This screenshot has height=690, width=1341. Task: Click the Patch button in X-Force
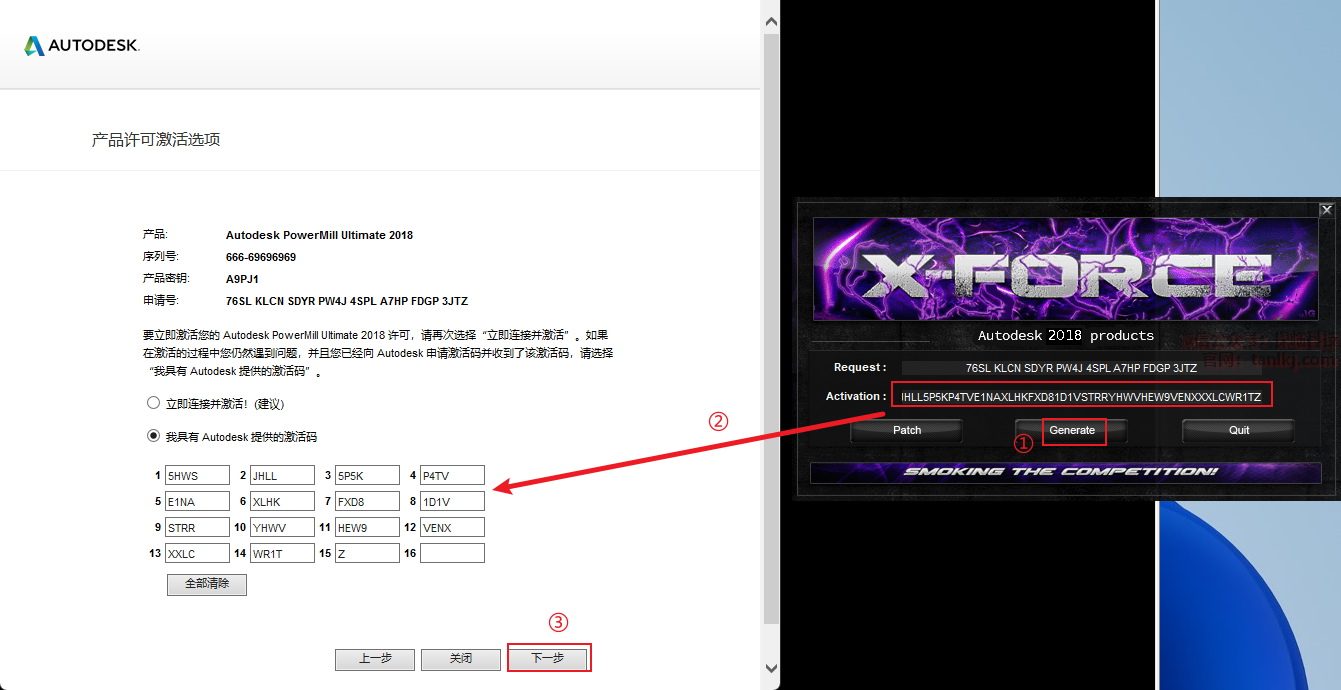click(x=907, y=430)
